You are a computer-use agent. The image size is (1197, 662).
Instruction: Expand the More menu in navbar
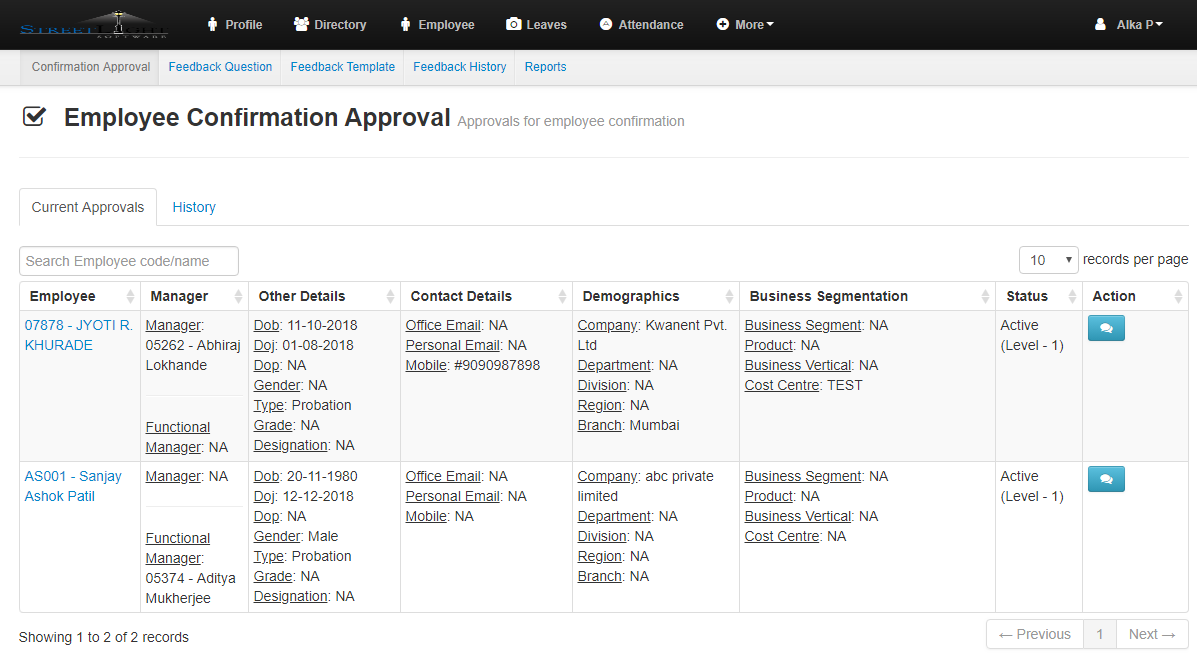745,25
